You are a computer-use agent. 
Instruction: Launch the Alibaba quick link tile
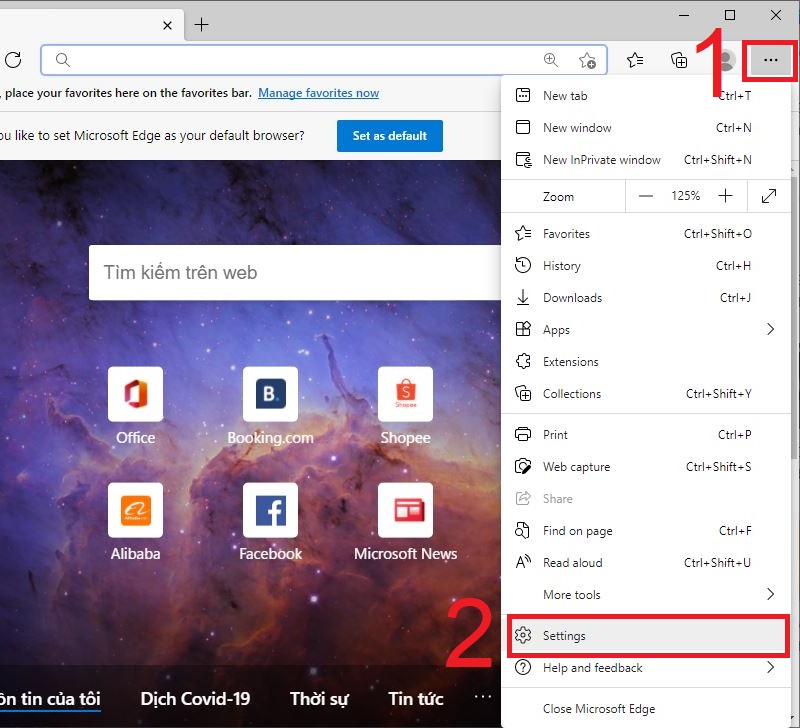click(135, 511)
